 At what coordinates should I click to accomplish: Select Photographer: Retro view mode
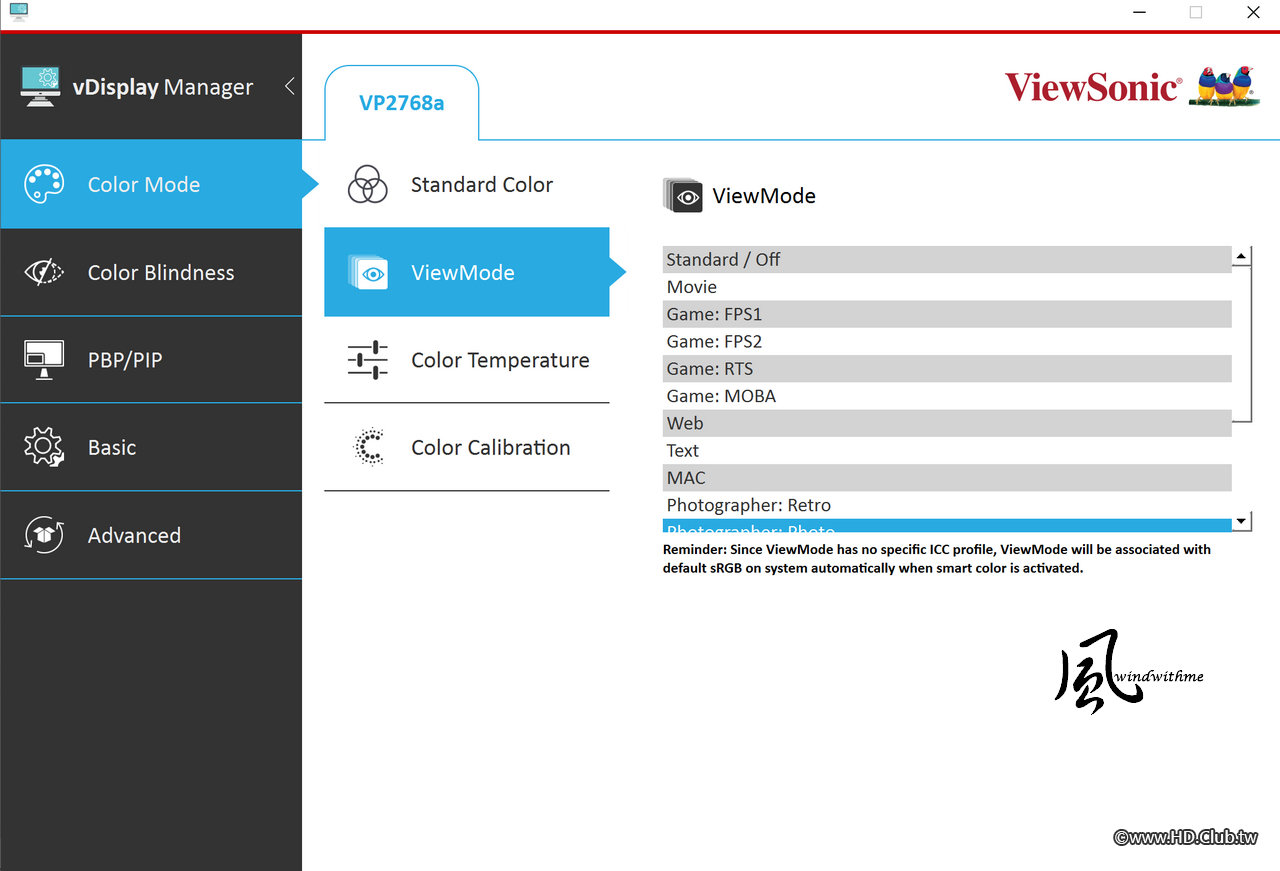[947, 505]
